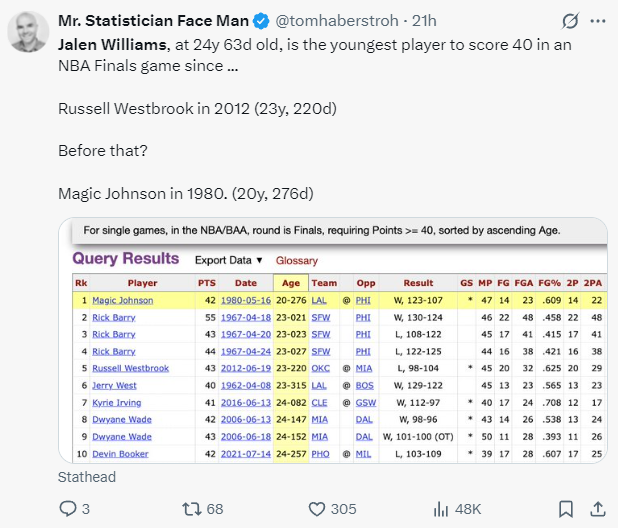Open Mr. Statistician Face Man's profile picture

click(x=30, y=32)
